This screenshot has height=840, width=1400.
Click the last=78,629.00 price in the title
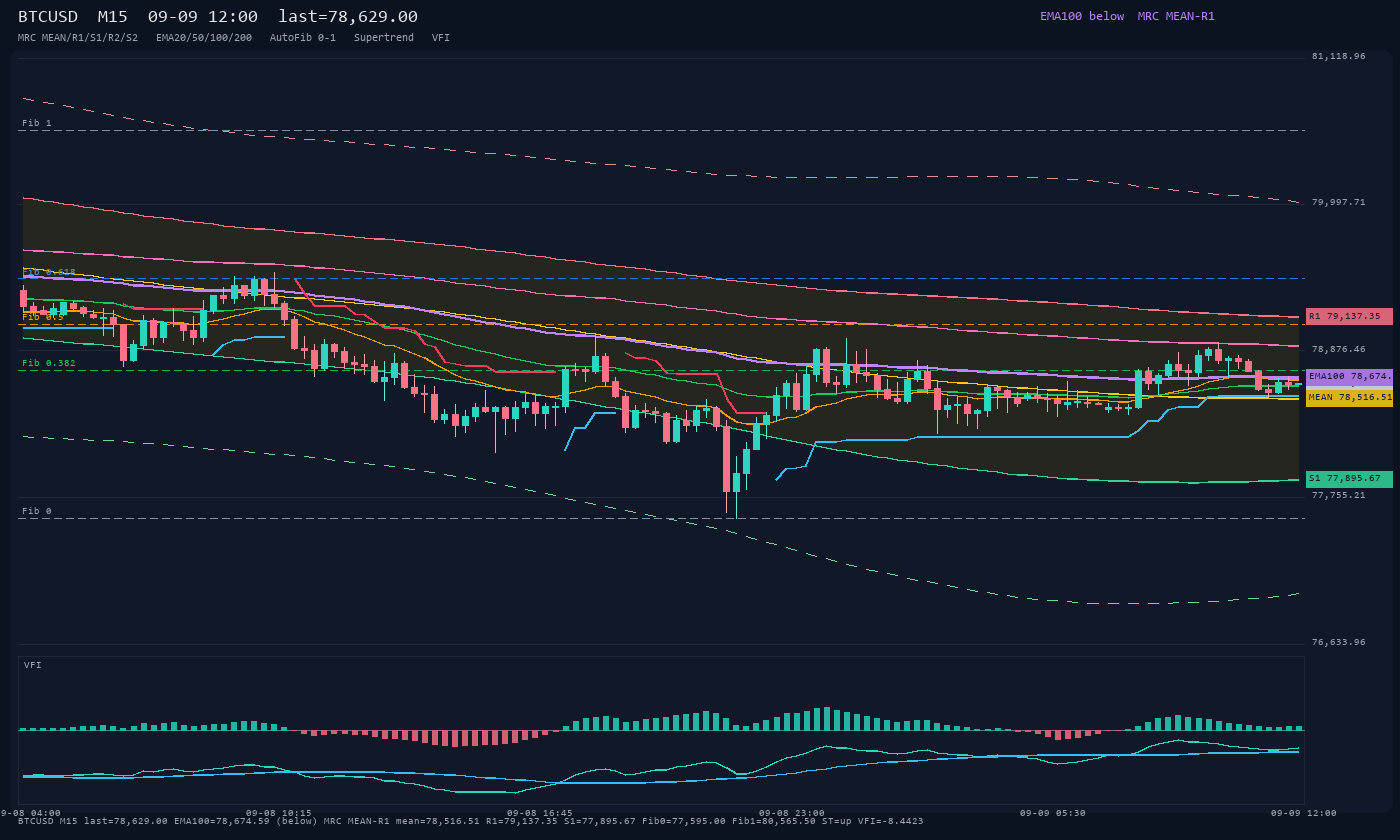tap(348, 17)
